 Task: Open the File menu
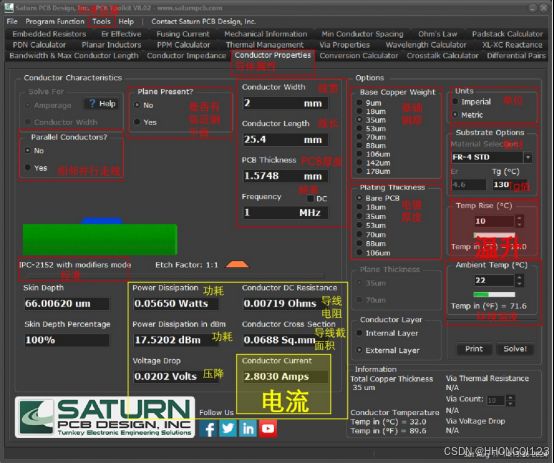coord(12,21)
